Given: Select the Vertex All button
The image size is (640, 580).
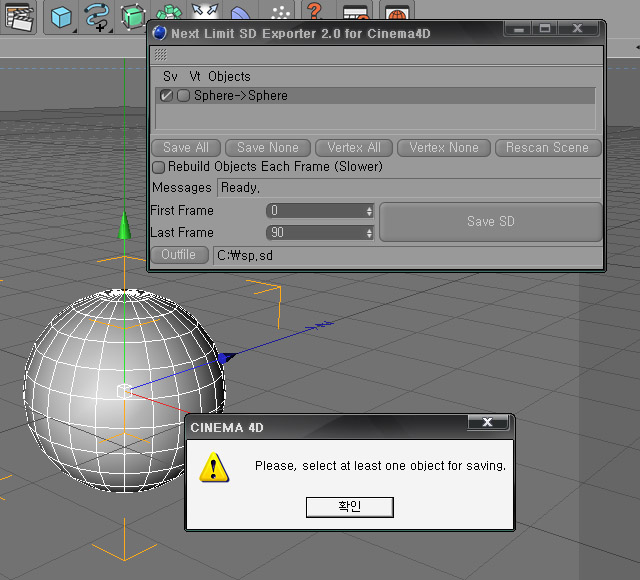Looking at the screenshot, I should click(x=354, y=148).
